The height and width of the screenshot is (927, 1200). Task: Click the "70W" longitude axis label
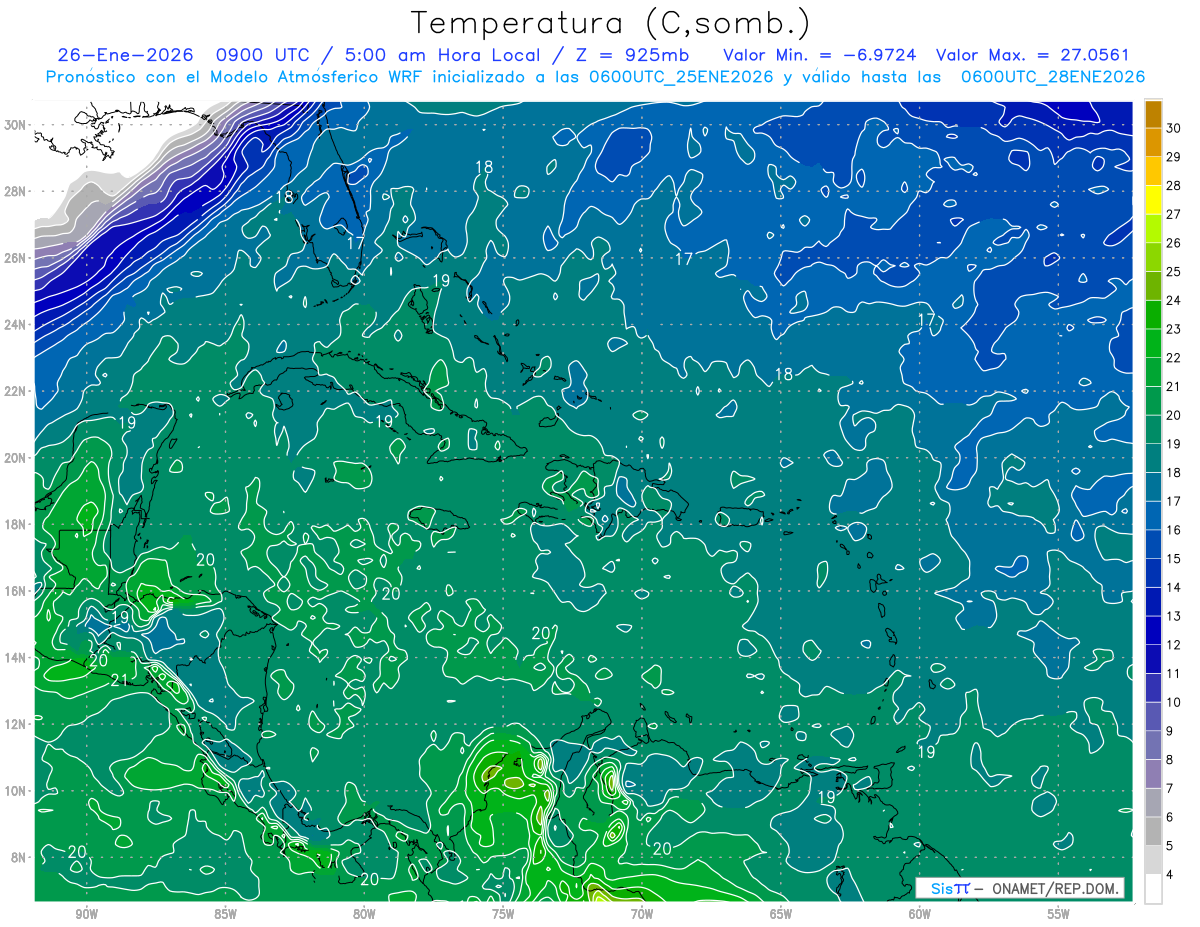coord(642,914)
